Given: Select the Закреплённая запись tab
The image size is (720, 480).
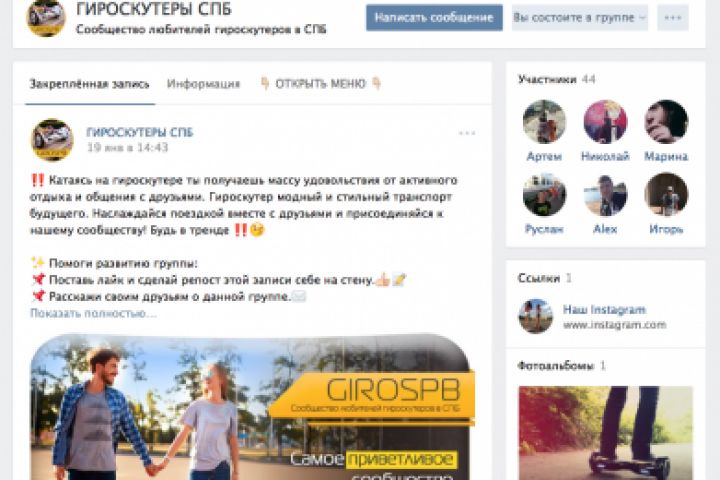Looking at the screenshot, I should point(90,84).
